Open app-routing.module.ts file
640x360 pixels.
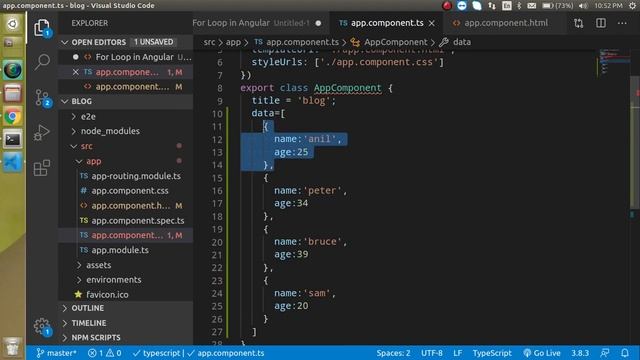pos(126,176)
